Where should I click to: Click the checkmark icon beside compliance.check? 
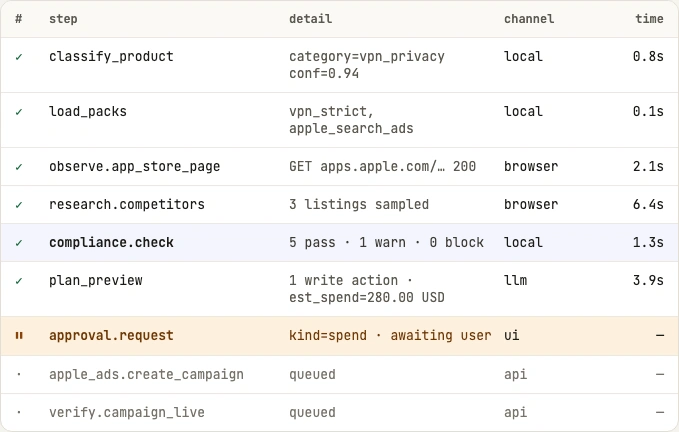(19, 243)
